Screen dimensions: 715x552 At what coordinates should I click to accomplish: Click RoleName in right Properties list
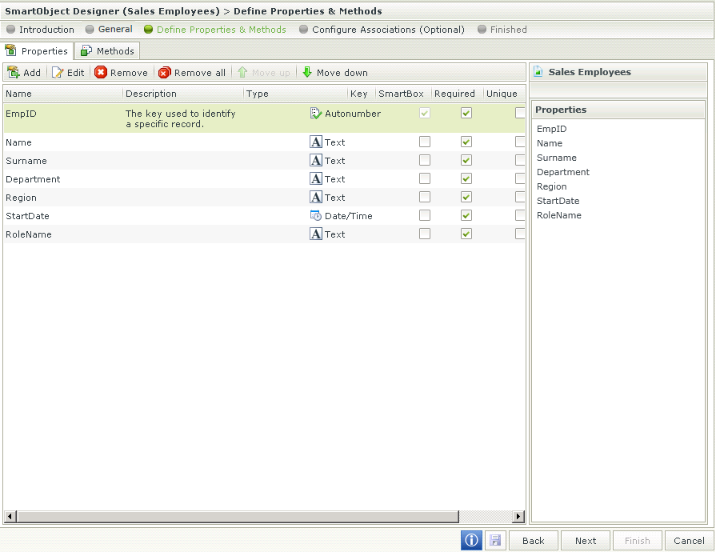click(x=559, y=215)
